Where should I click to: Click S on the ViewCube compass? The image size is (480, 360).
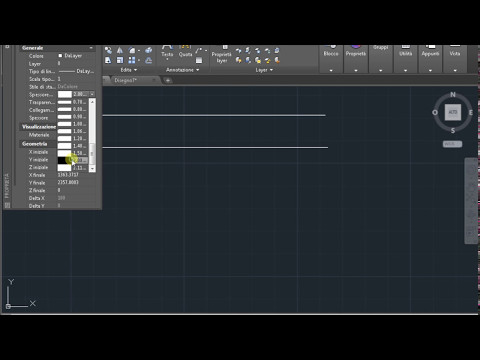453,131
